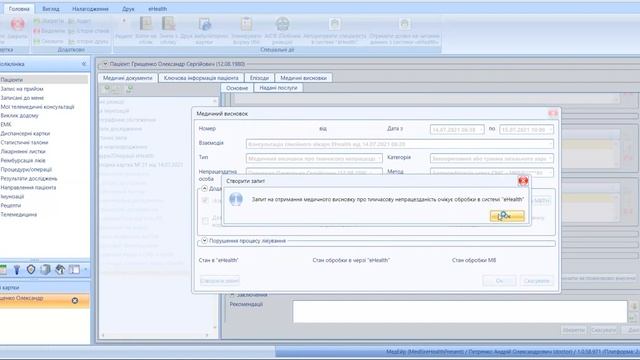The image size is (640, 360).
Task: Click into the Рекомендації text field
Action: [460, 311]
